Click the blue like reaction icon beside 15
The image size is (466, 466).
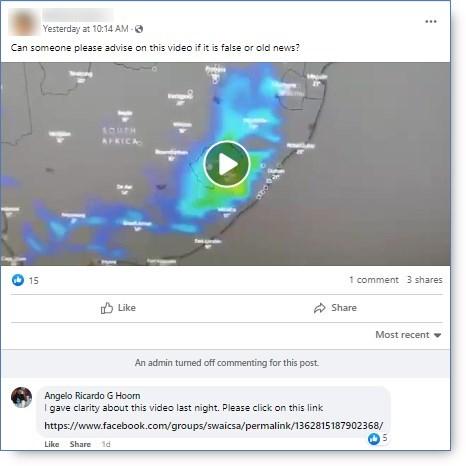(18, 280)
